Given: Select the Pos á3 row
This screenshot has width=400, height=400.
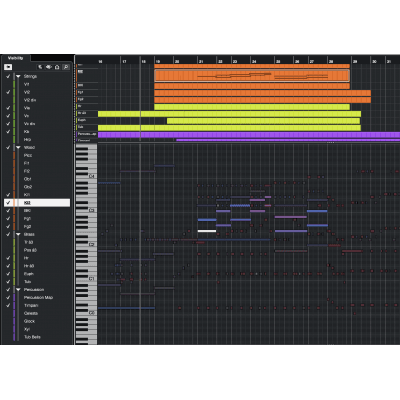Looking at the screenshot, I should pos(37,250).
